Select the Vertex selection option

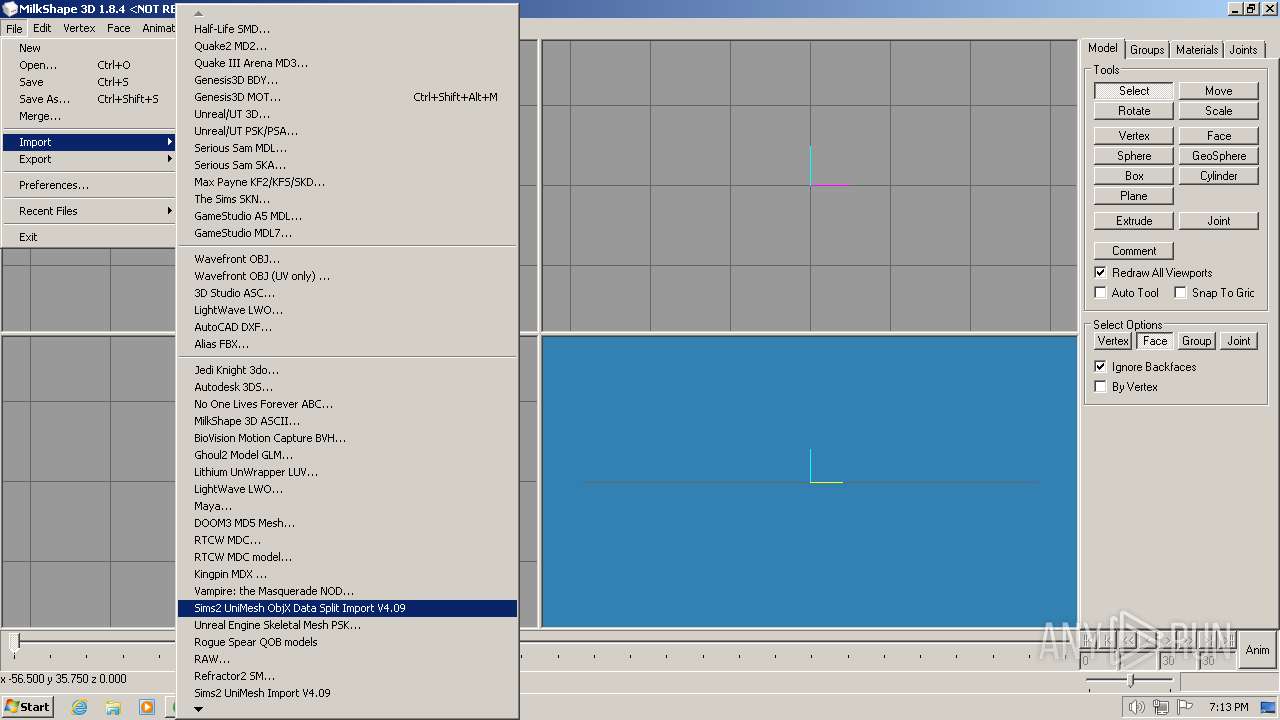[x=1113, y=341]
